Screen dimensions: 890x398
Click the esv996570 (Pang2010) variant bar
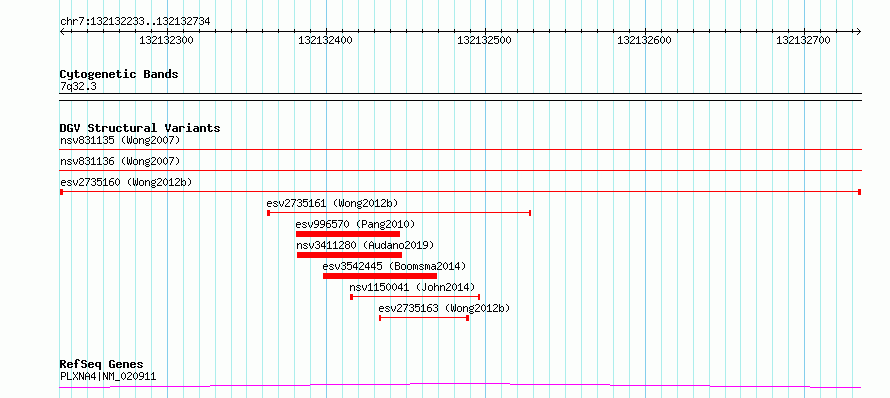point(348,234)
